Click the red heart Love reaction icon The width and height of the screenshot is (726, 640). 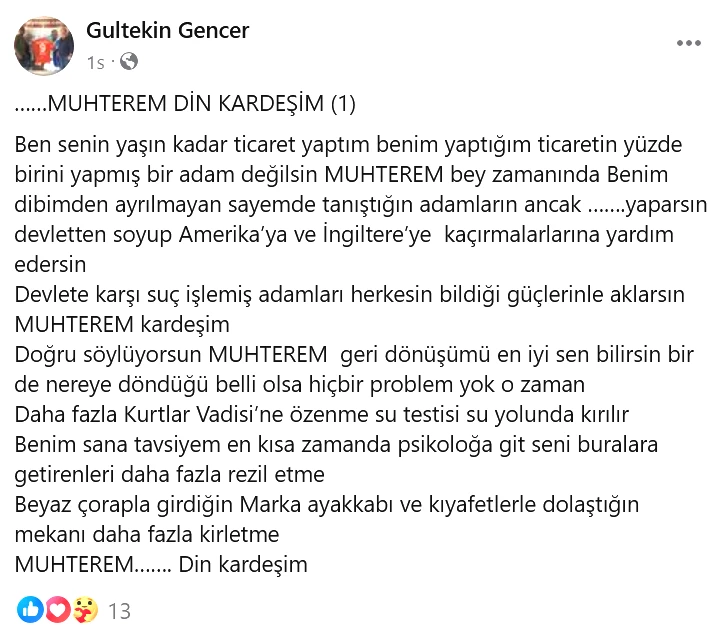[57, 609]
